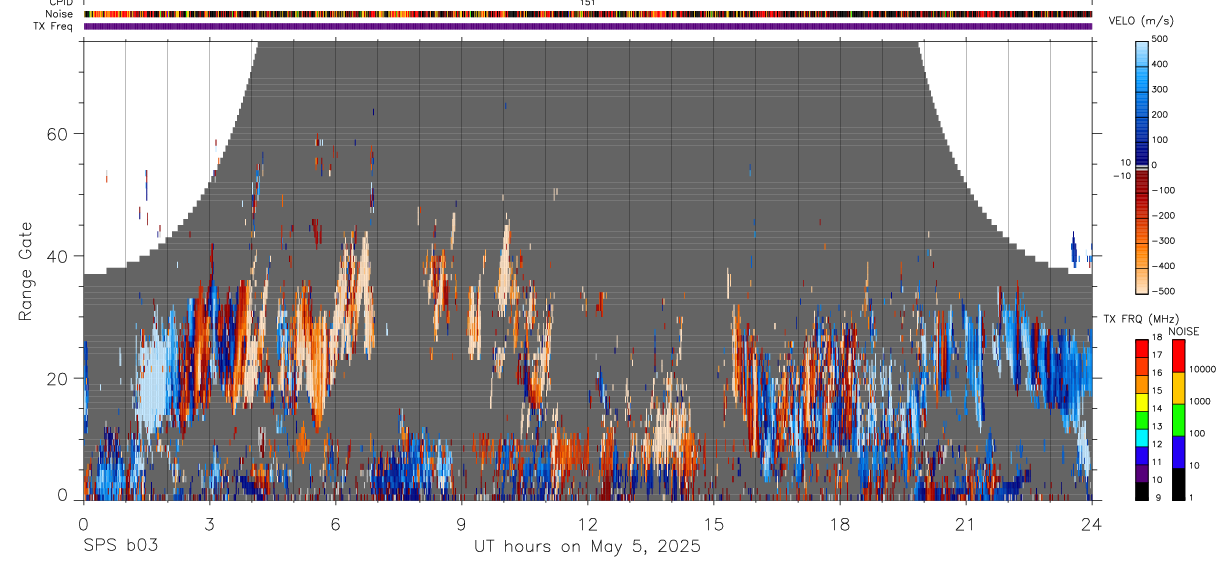Click the '6' UT hour tick label
This screenshot has width=1228, height=567.
335,523
